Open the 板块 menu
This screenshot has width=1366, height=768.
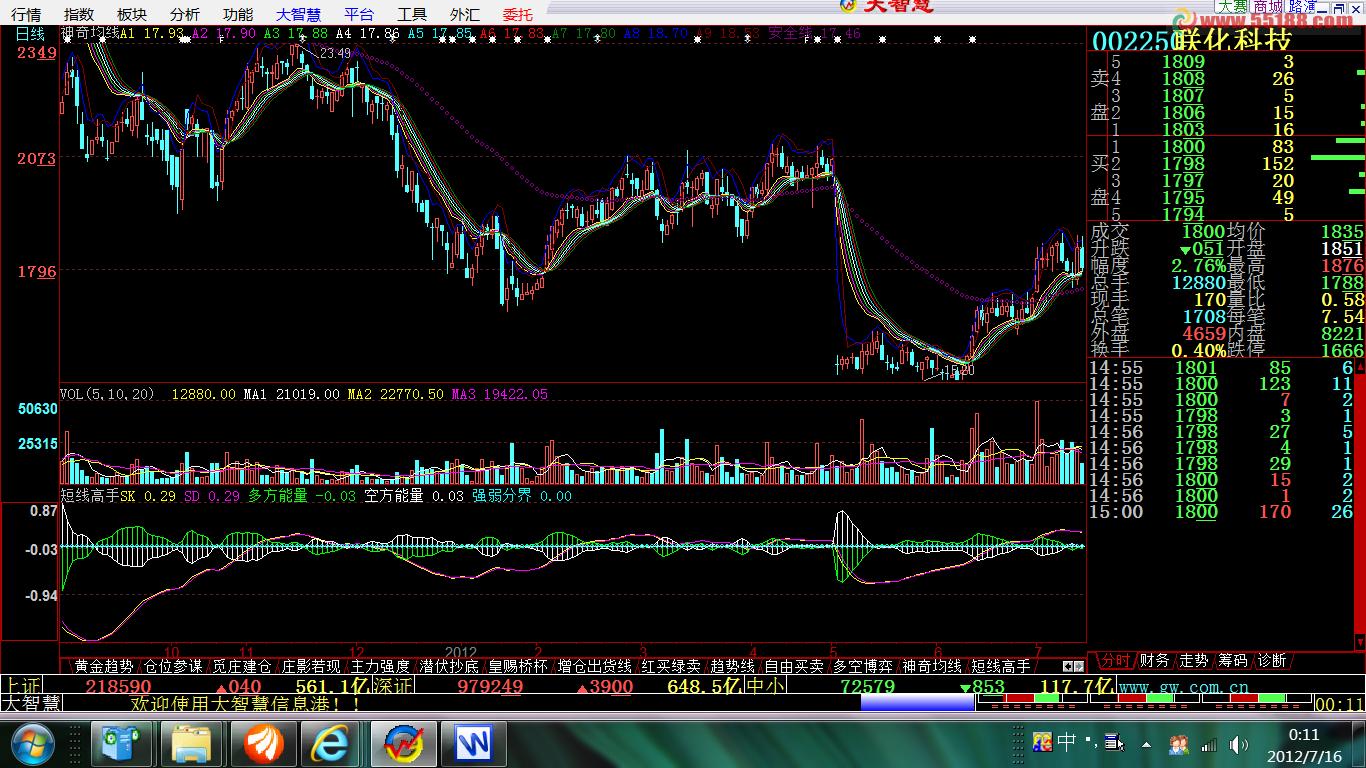pos(132,14)
